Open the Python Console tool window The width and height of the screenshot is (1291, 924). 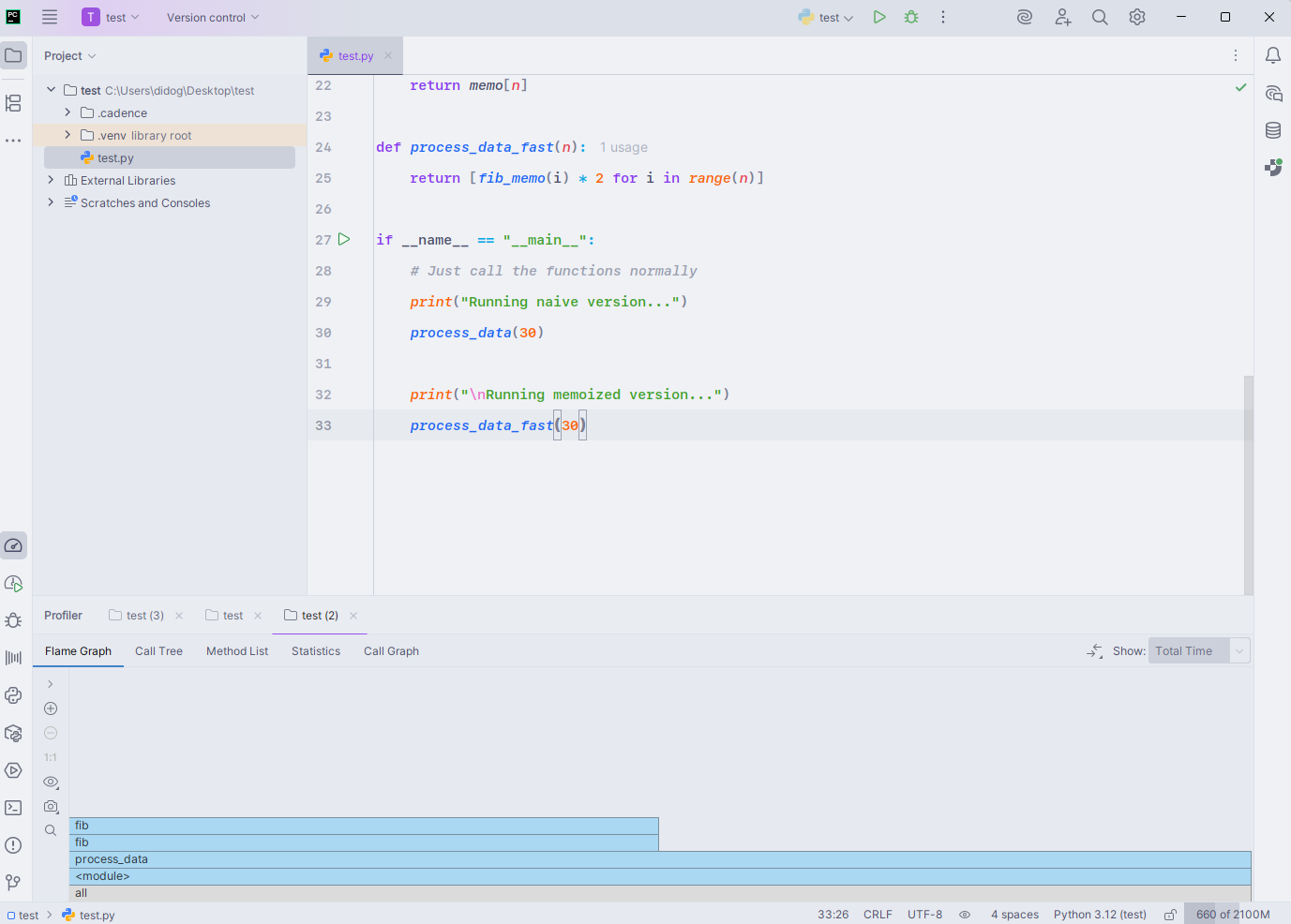click(x=13, y=695)
